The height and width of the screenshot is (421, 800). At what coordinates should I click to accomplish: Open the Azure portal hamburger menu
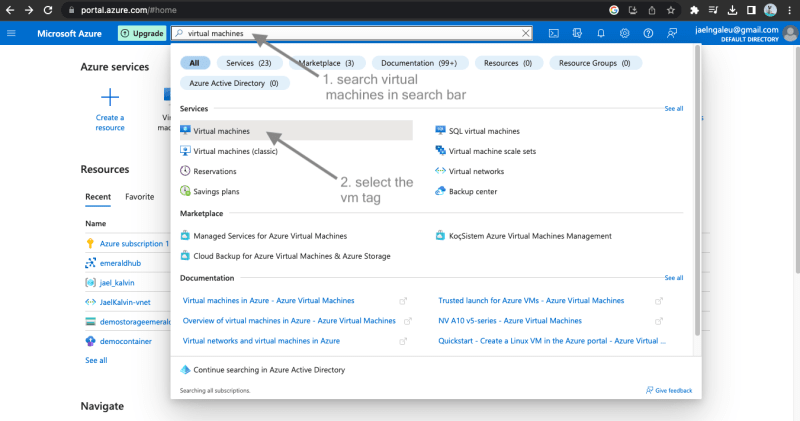11,33
